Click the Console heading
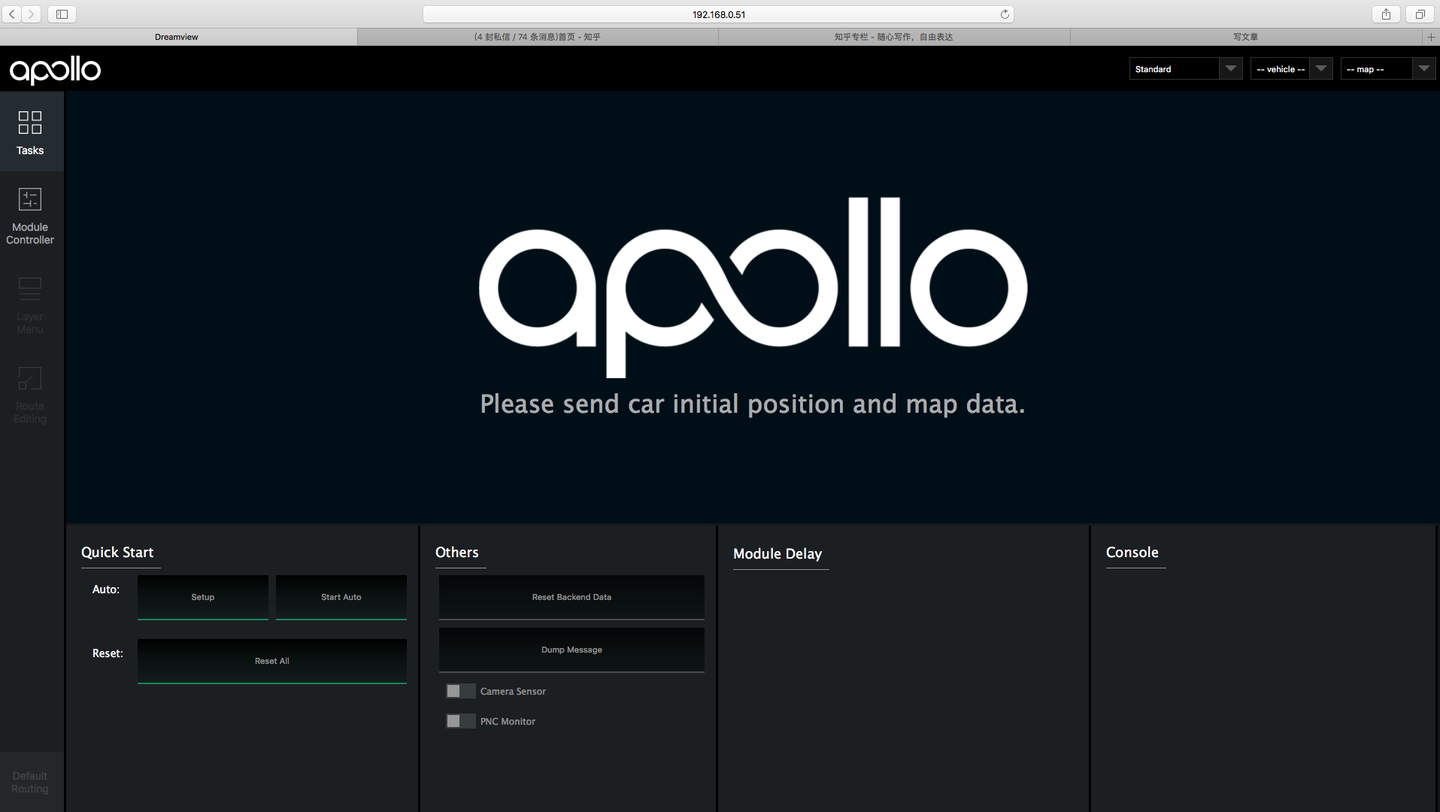The width and height of the screenshot is (1440, 812). tap(1132, 552)
